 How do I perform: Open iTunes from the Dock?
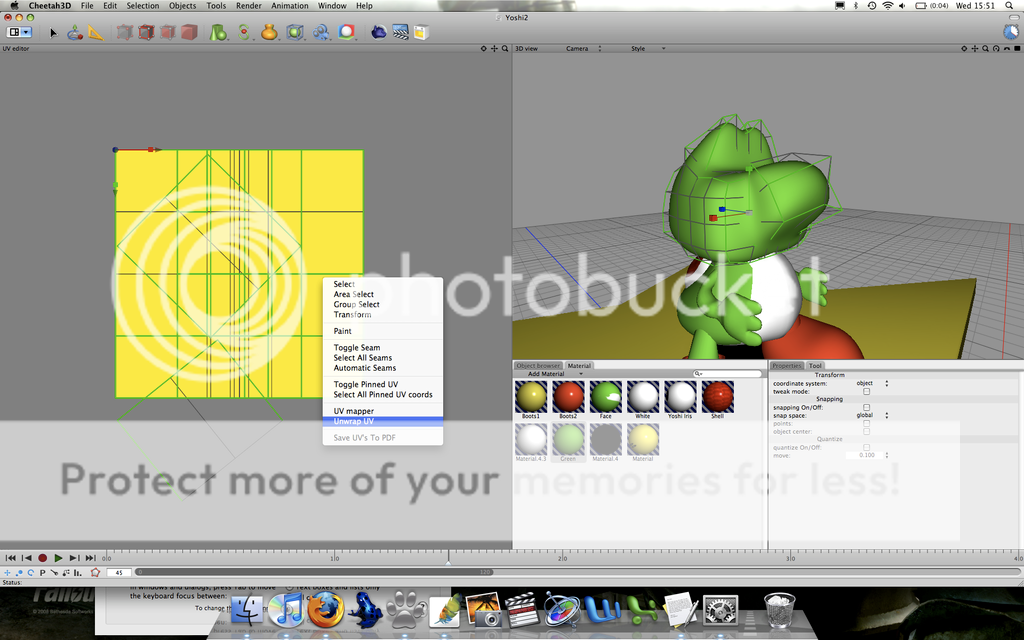pos(286,611)
